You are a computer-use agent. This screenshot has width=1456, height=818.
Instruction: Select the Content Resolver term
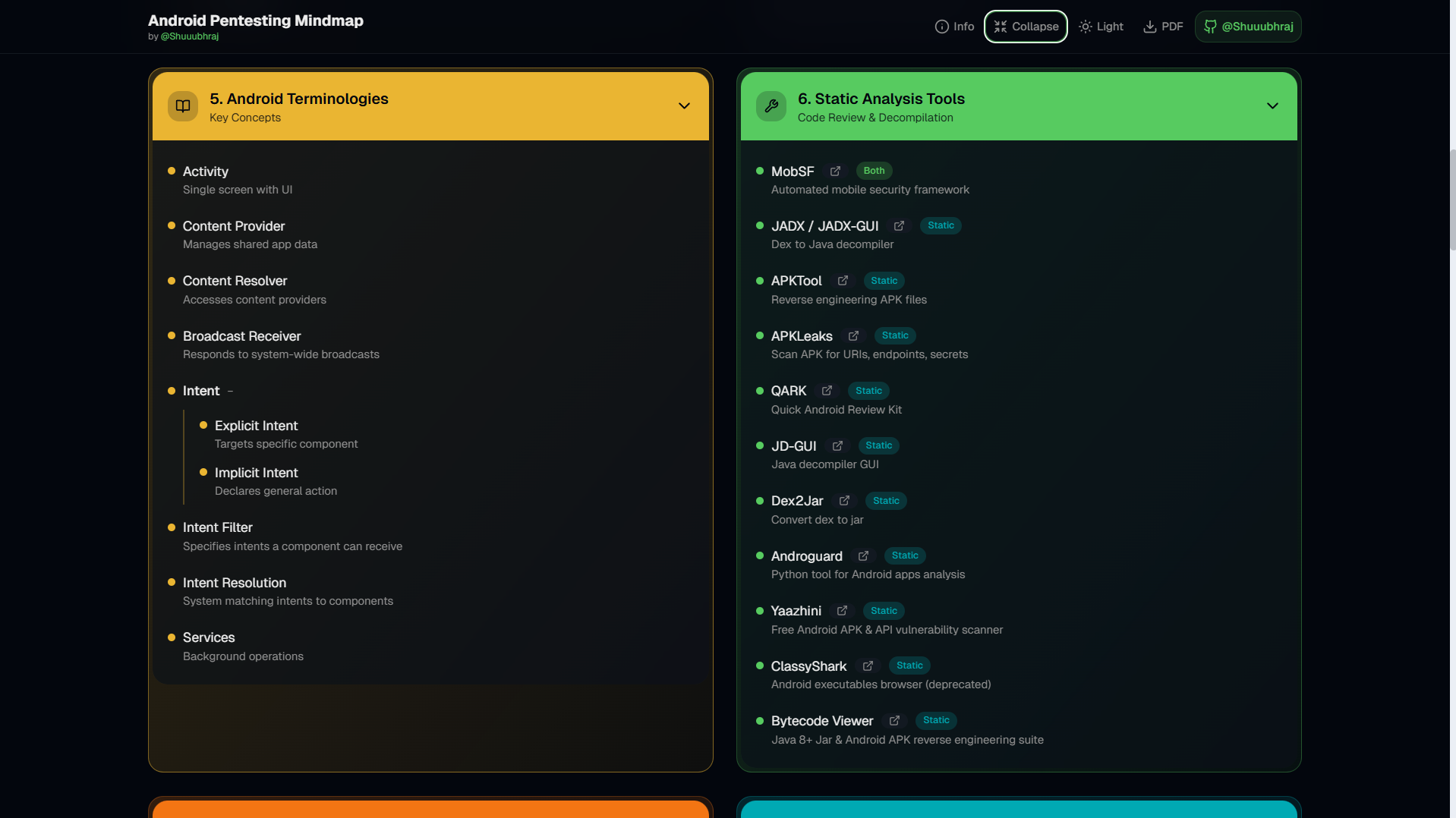pos(235,281)
